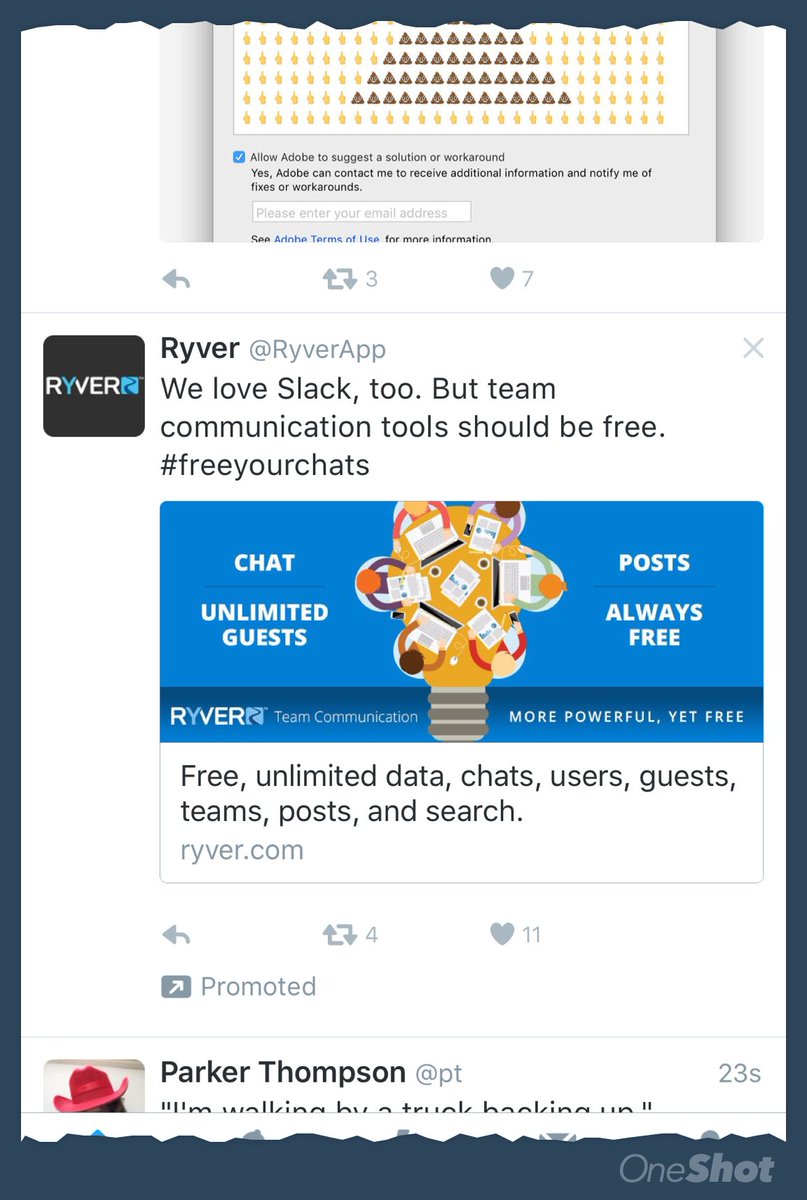Click the Promoted arrow icon
Image resolution: width=807 pixels, height=1200 pixels.
pos(176,987)
